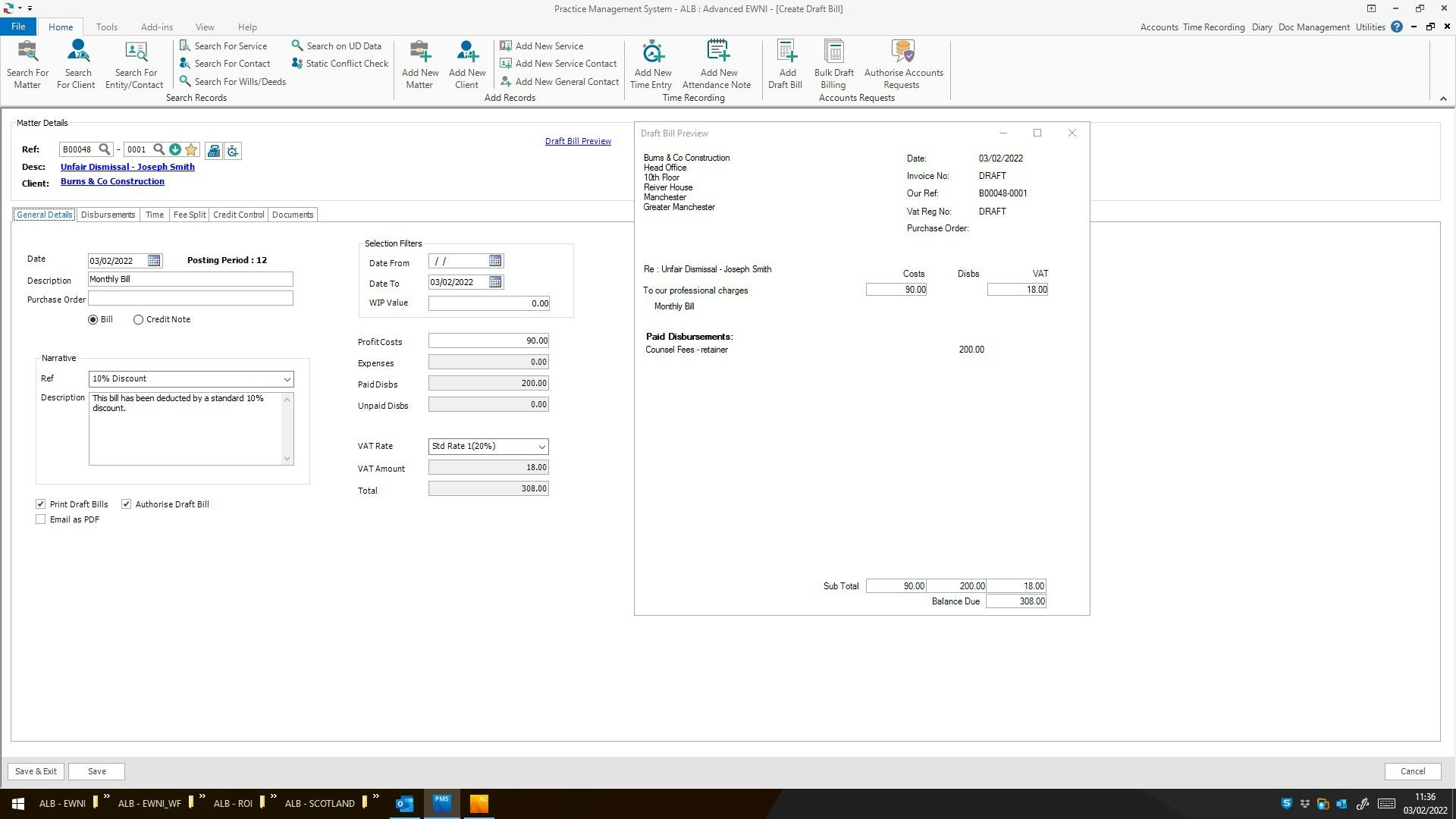Open Authorise Accounts Requests
Screen dimensions: 1456x819
[x=902, y=64]
